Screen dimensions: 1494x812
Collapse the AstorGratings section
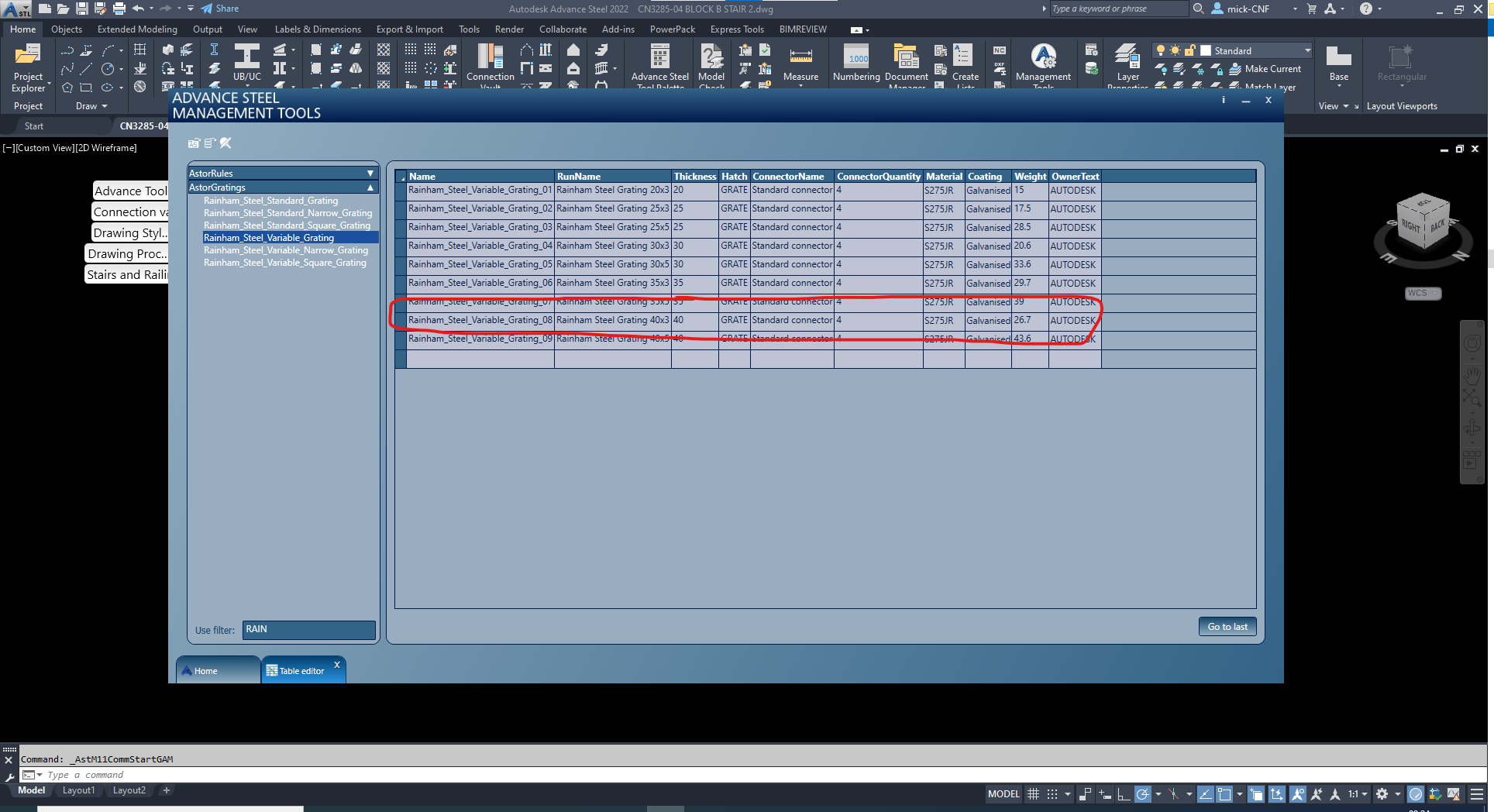click(370, 188)
